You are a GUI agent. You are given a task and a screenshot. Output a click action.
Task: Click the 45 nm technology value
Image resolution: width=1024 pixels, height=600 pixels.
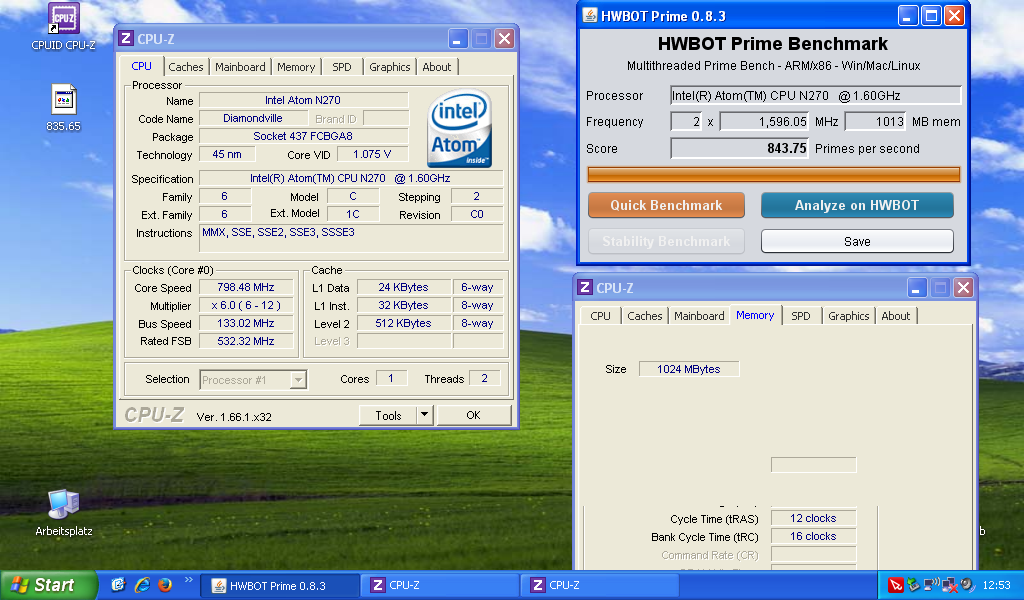tap(227, 154)
